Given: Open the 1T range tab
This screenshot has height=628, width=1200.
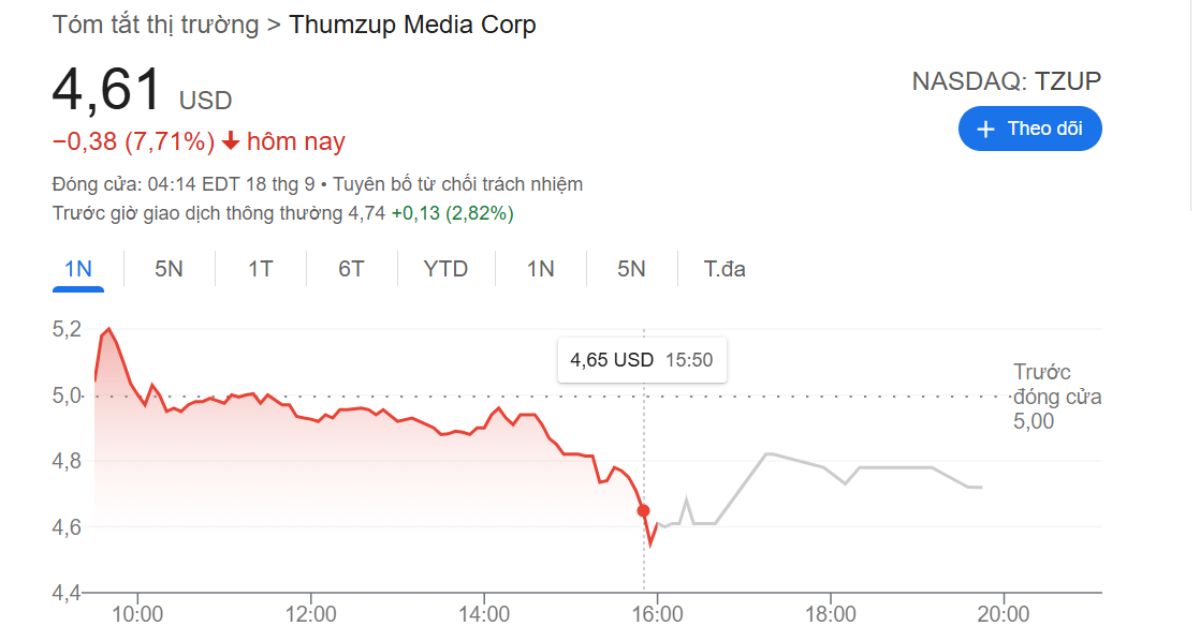Looking at the screenshot, I should pyautogui.click(x=260, y=269).
